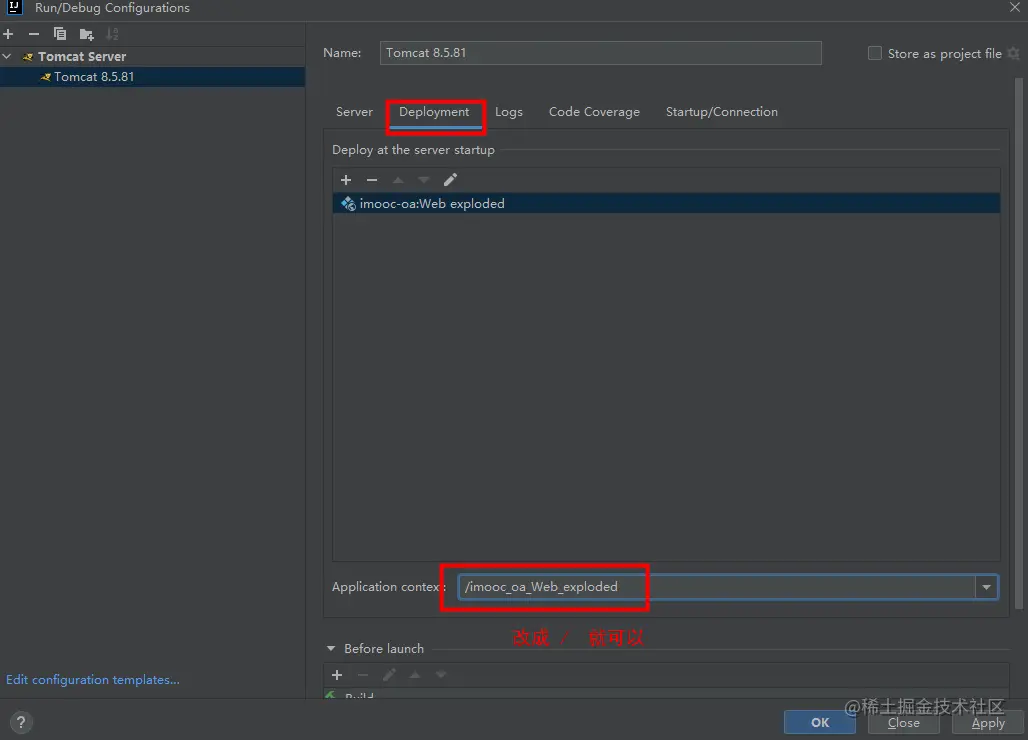1028x740 pixels.
Task: Edit the before launch task
Action: click(x=389, y=674)
